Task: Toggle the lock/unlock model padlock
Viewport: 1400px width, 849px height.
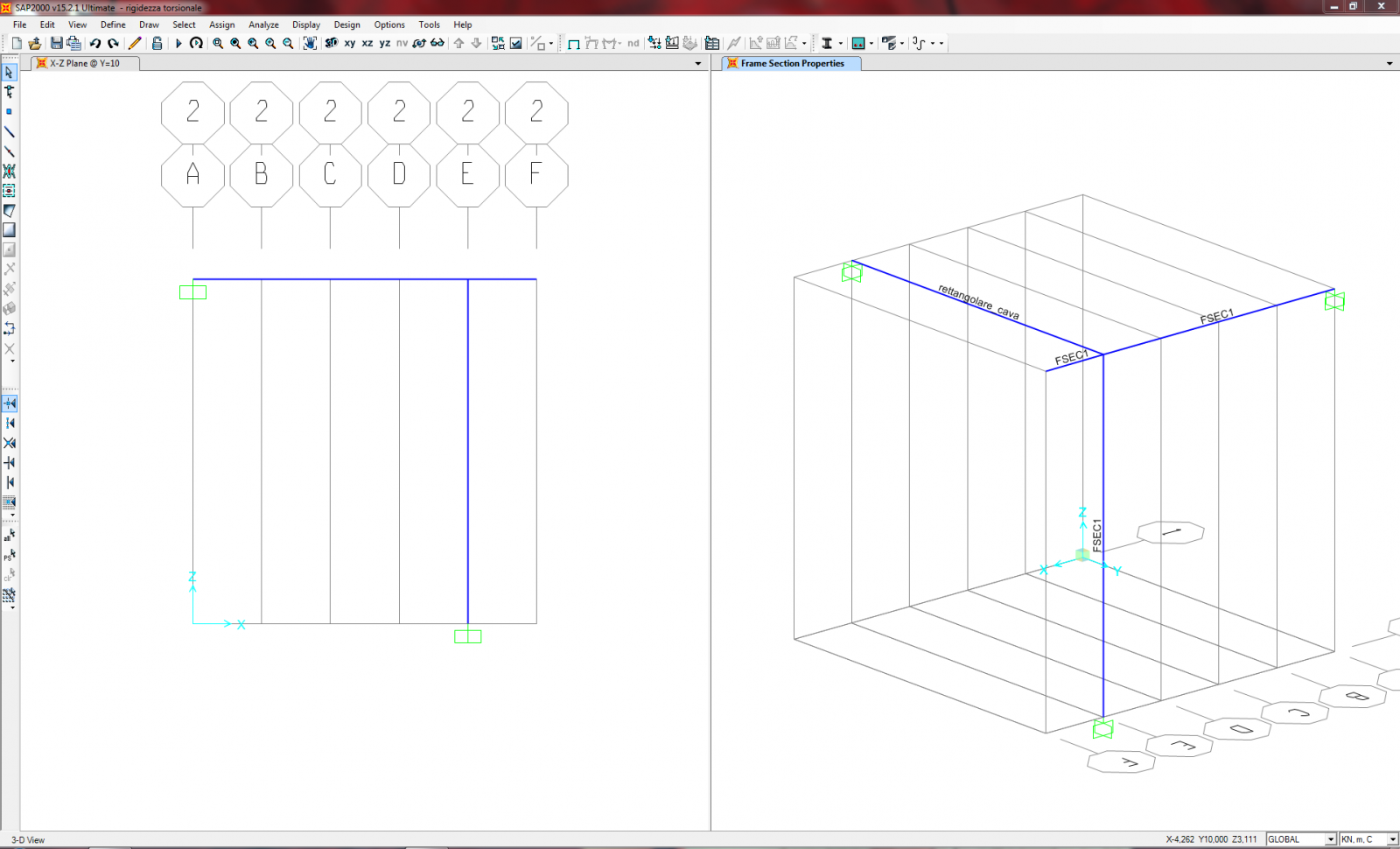Action: pos(157,43)
